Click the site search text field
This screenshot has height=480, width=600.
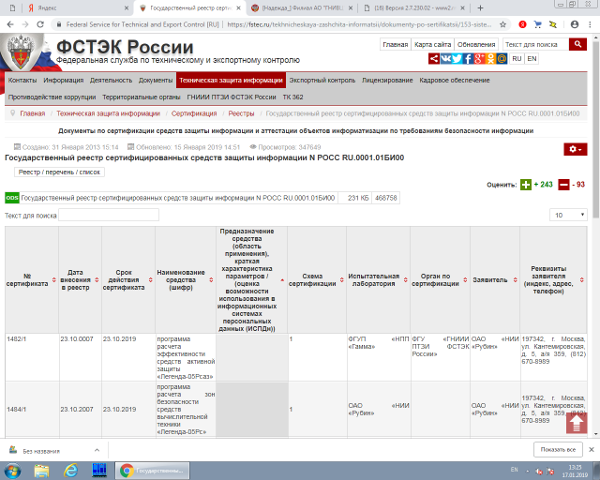pos(535,44)
